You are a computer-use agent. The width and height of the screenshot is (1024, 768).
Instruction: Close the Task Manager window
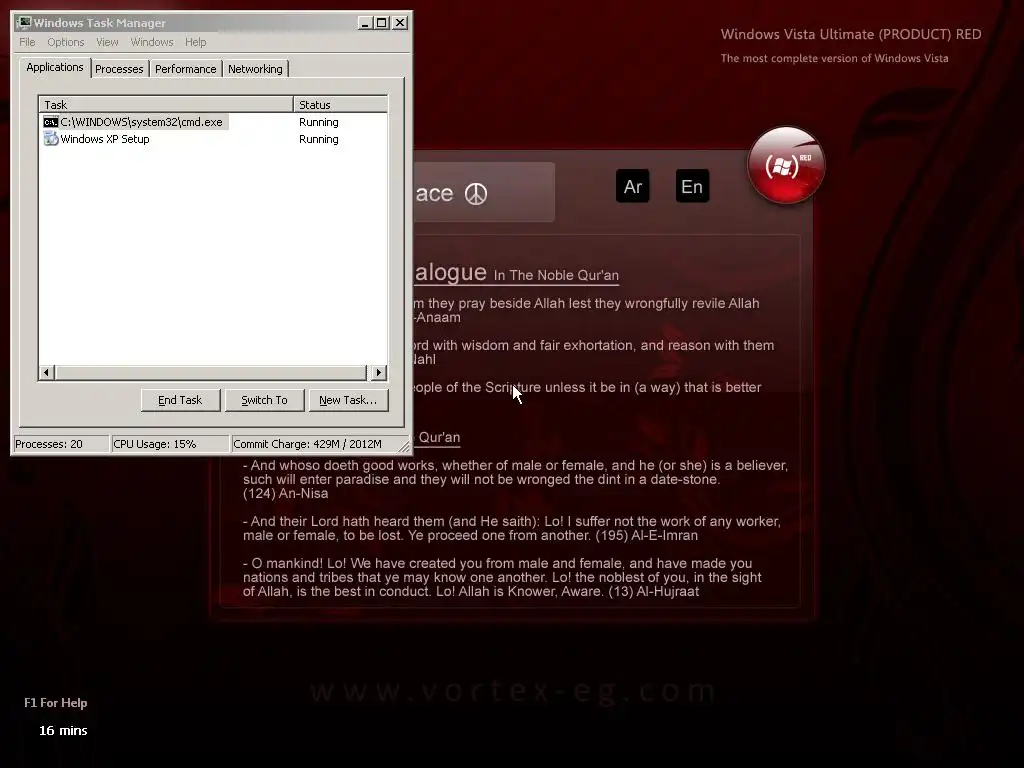coord(400,23)
